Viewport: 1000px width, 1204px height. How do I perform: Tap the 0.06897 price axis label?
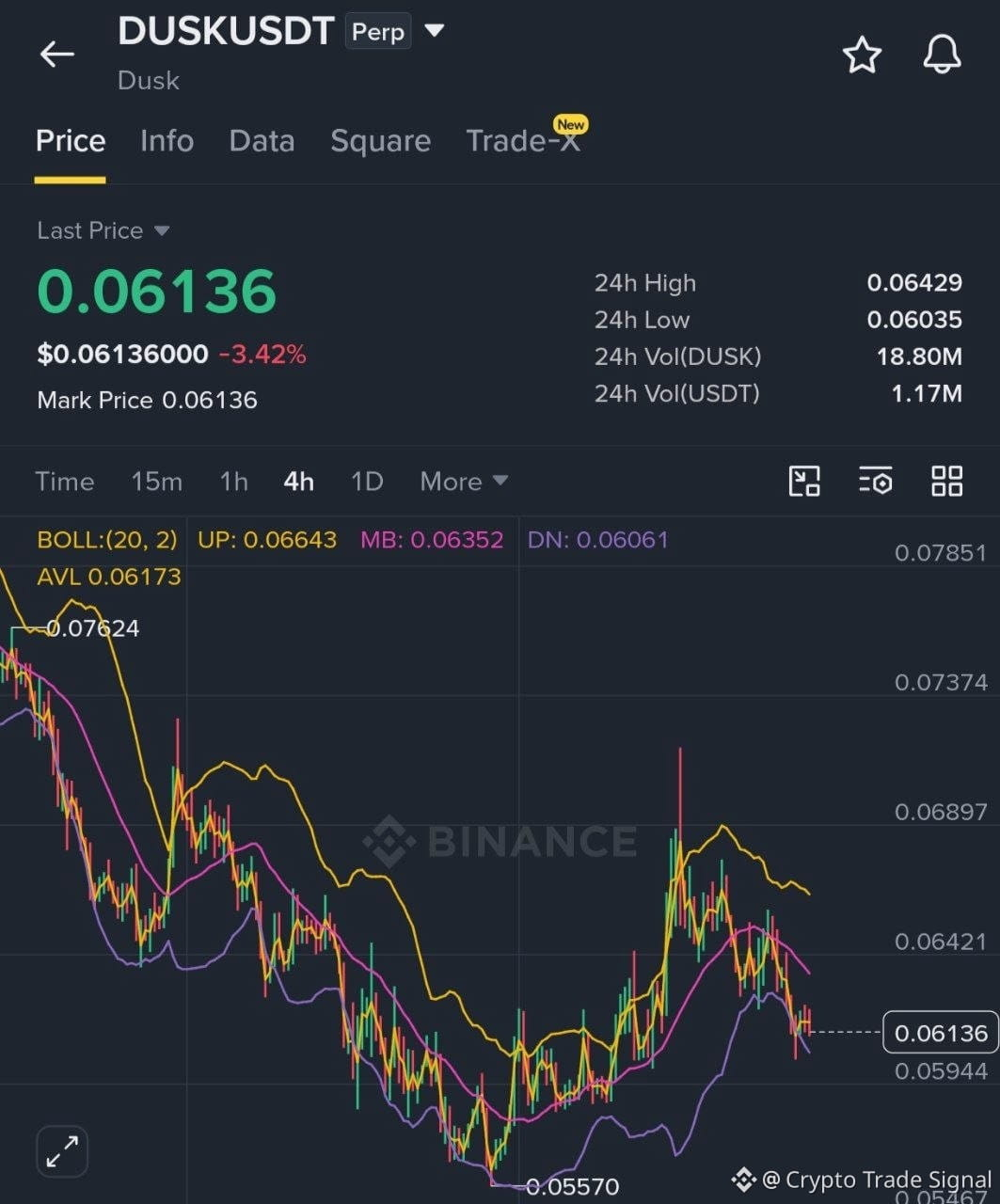(x=941, y=813)
